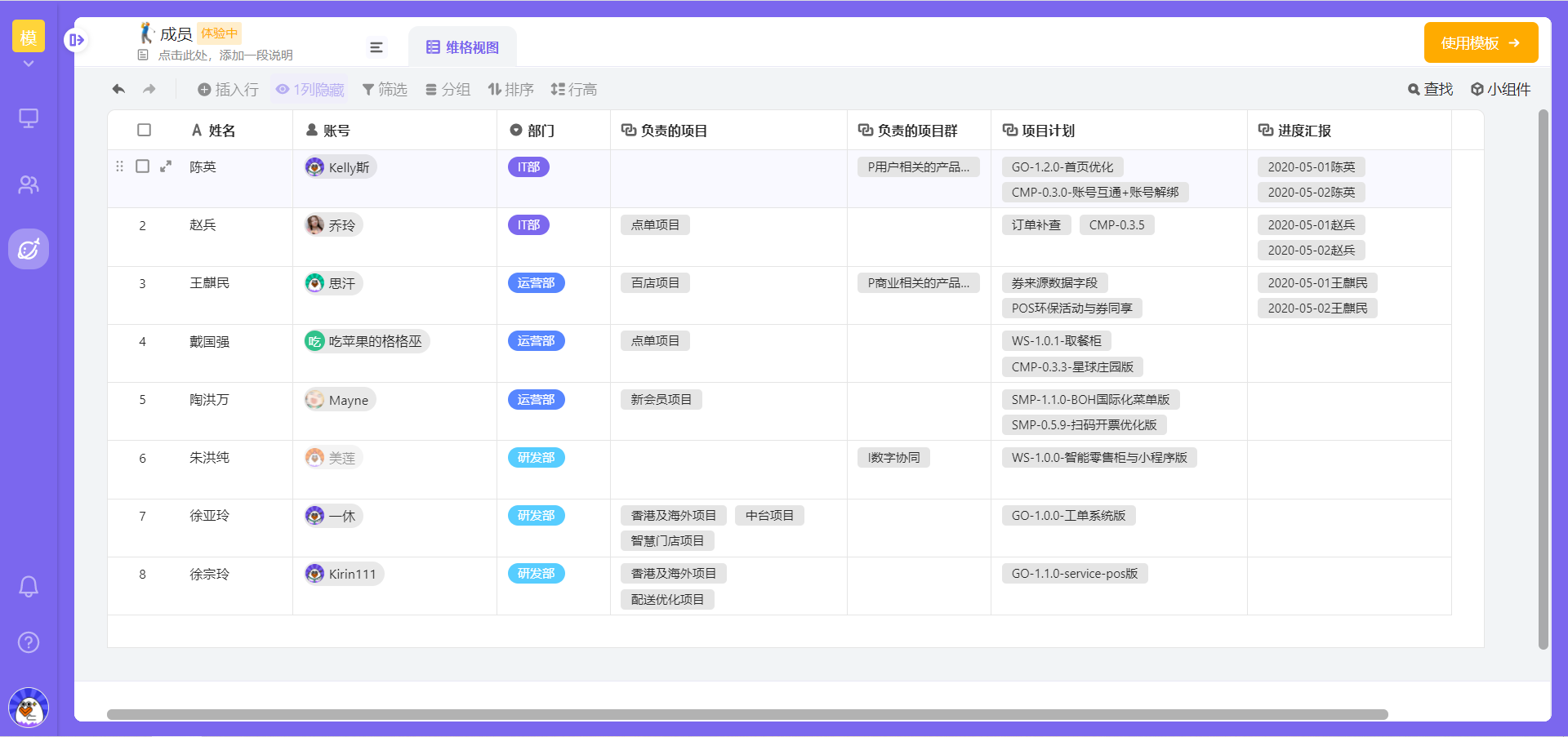
Task: Click the horizontal scrollbar at bottom
Action: click(x=747, y=714)
